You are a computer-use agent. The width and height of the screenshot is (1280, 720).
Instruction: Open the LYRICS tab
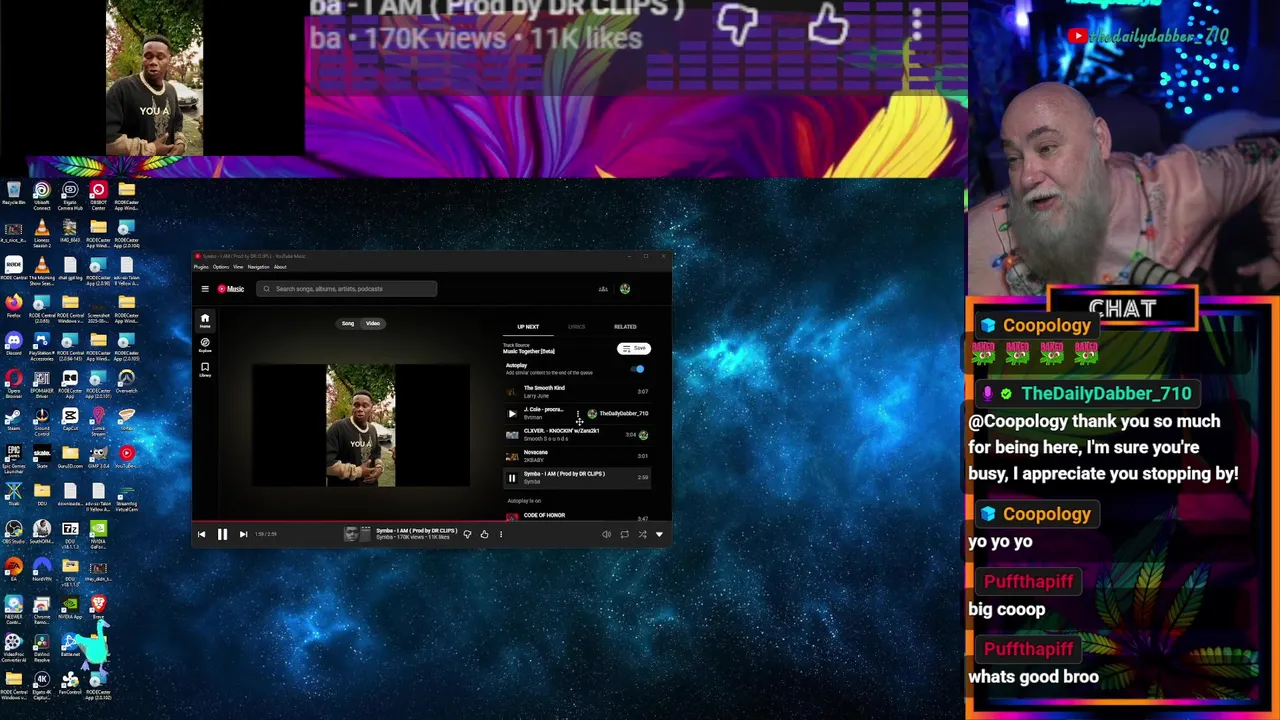tap(577, 327)
